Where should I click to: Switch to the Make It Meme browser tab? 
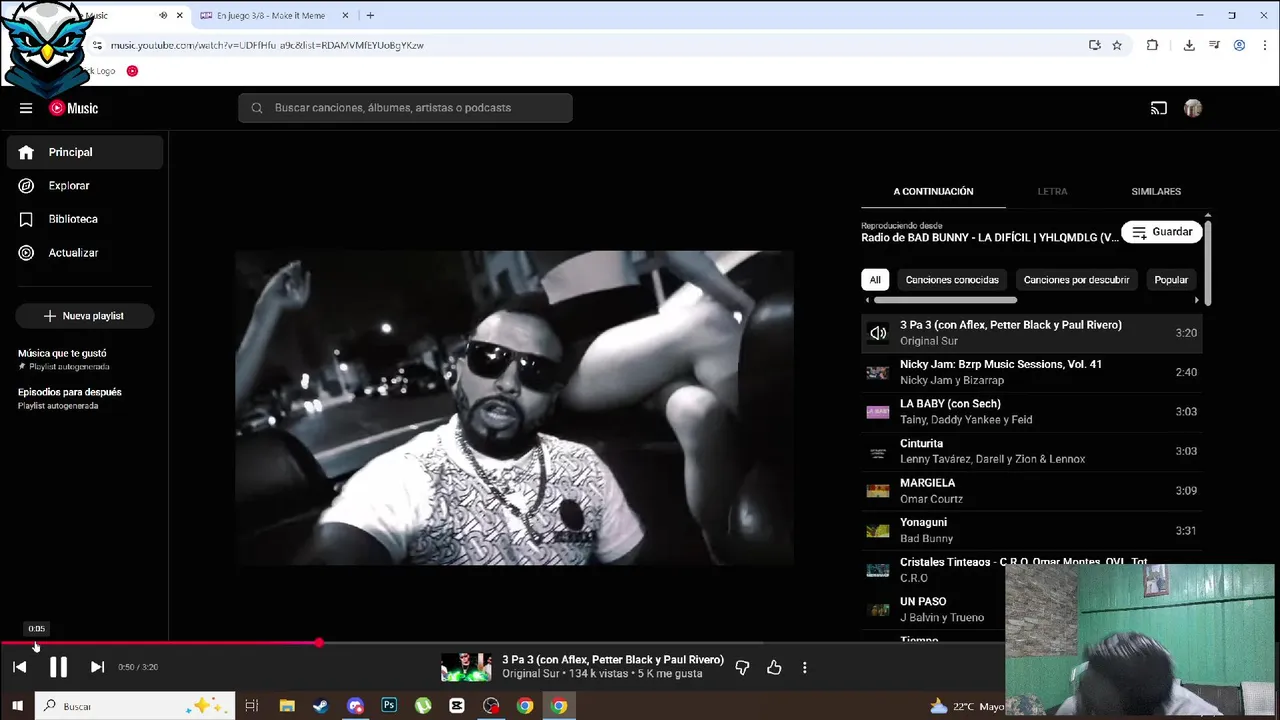[270, 16]
